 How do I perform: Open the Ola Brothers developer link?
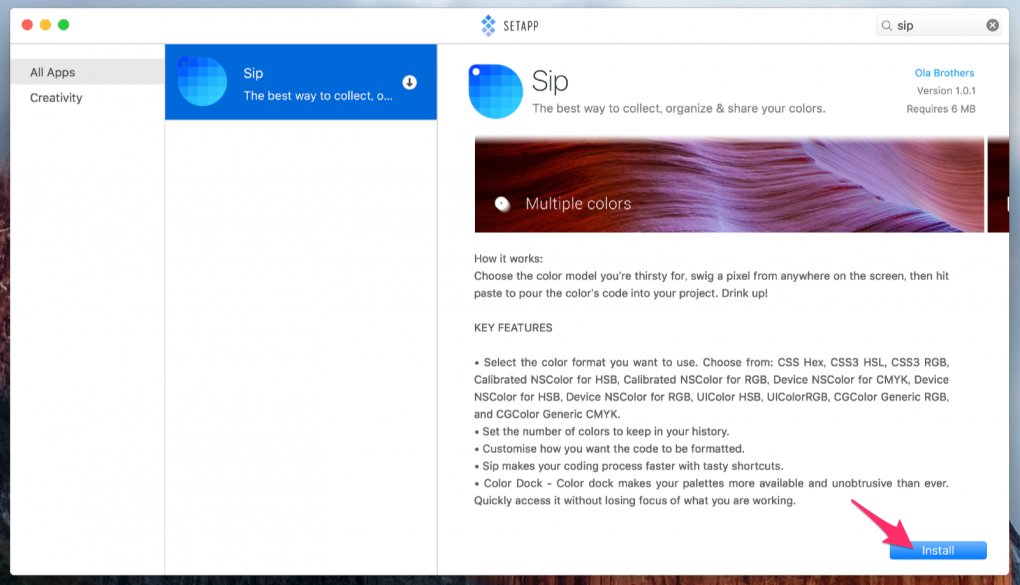(944, 73)
